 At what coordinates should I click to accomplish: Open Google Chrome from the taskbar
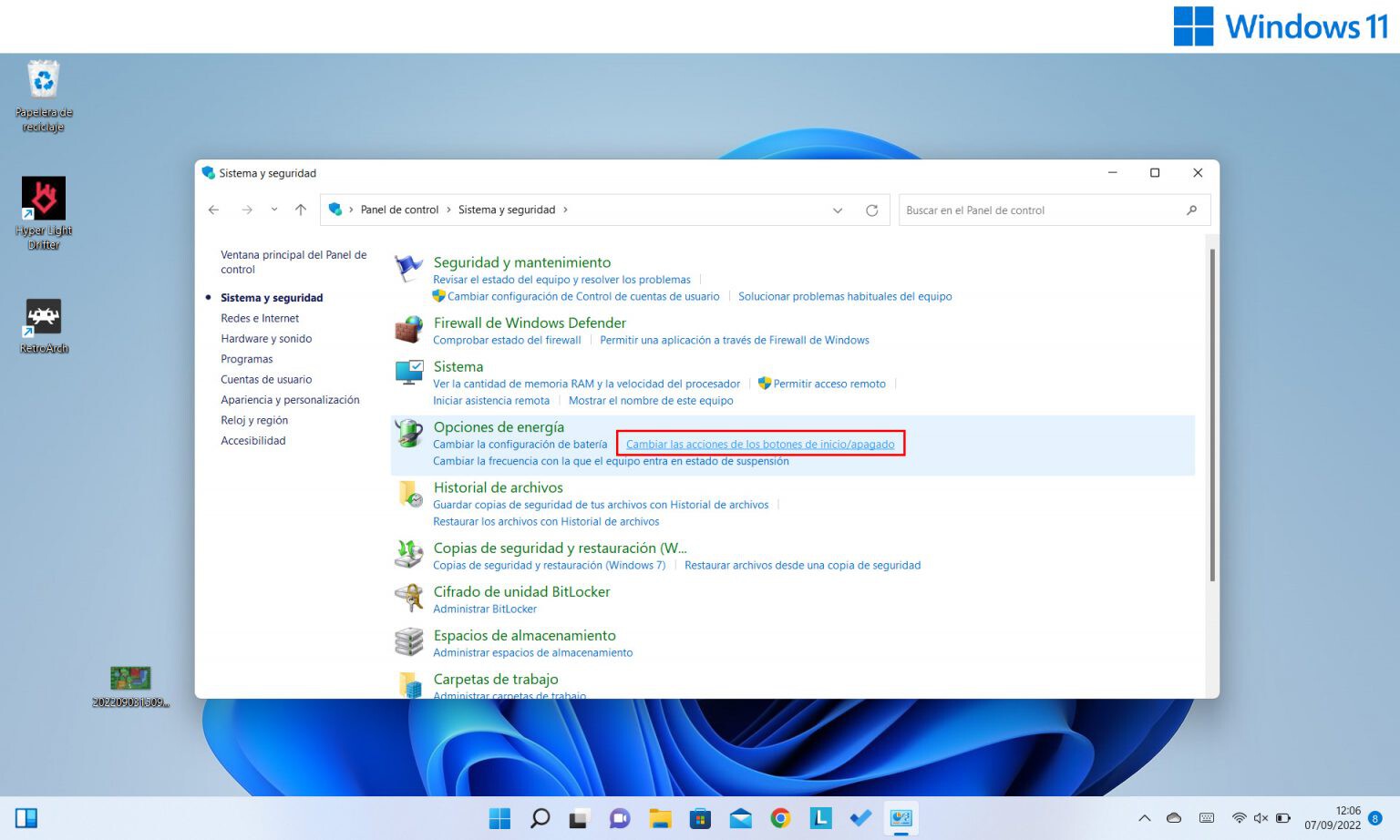pos(780,818)
